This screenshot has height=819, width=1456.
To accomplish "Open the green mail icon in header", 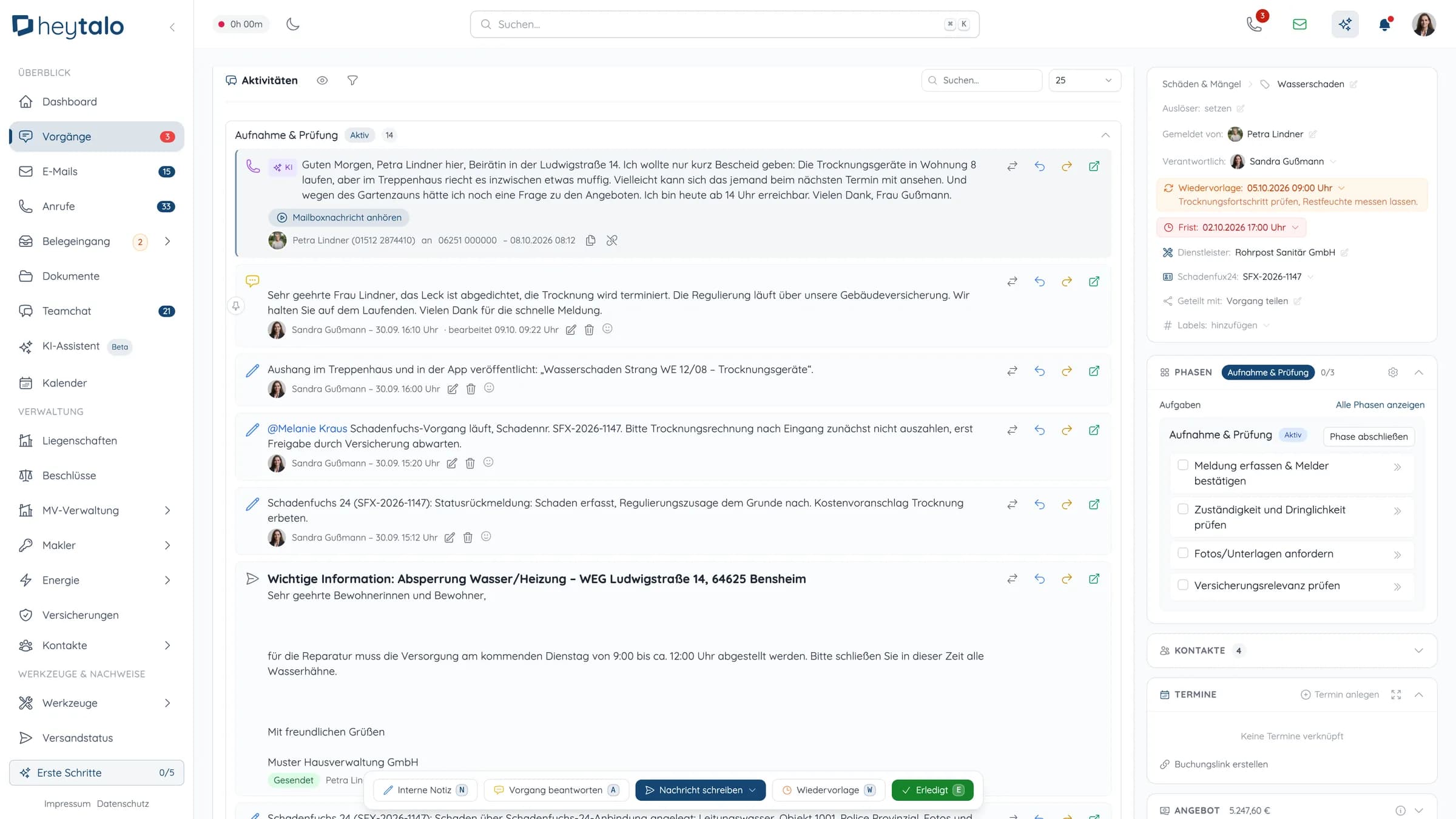I will (x=1299, y=24).
